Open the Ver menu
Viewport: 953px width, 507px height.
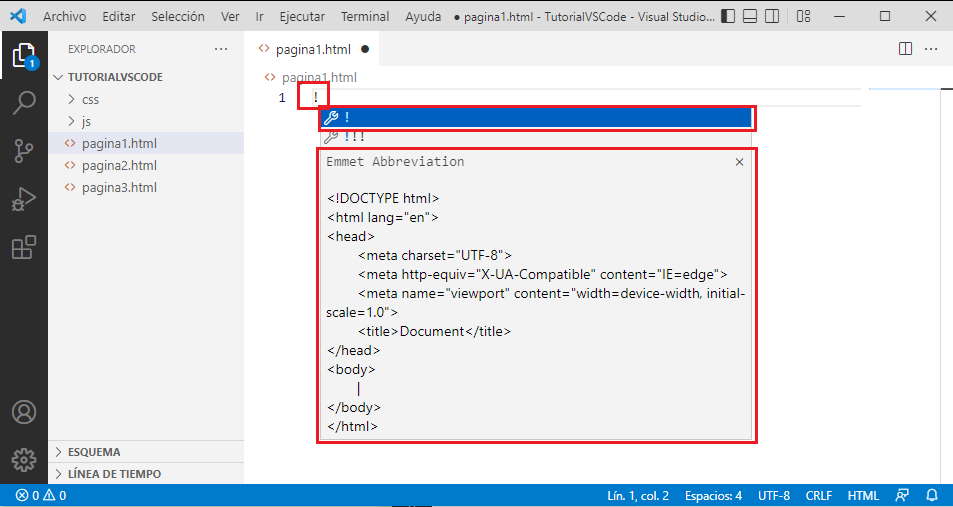(x=230, y=16)
